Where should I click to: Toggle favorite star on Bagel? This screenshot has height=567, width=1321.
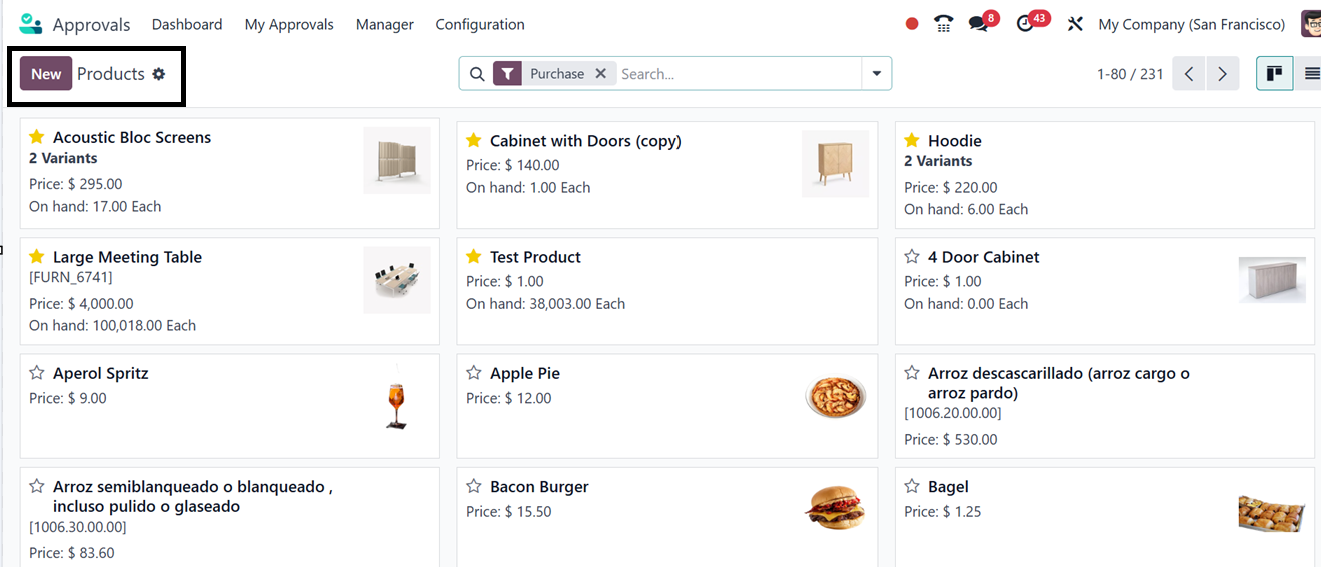(x=912, y=487)
